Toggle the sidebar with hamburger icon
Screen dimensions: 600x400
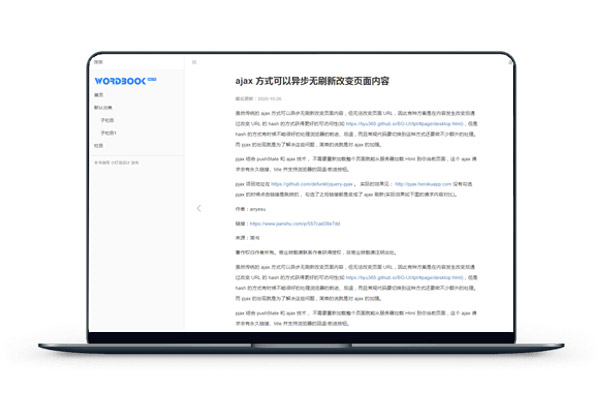point(194,61)
